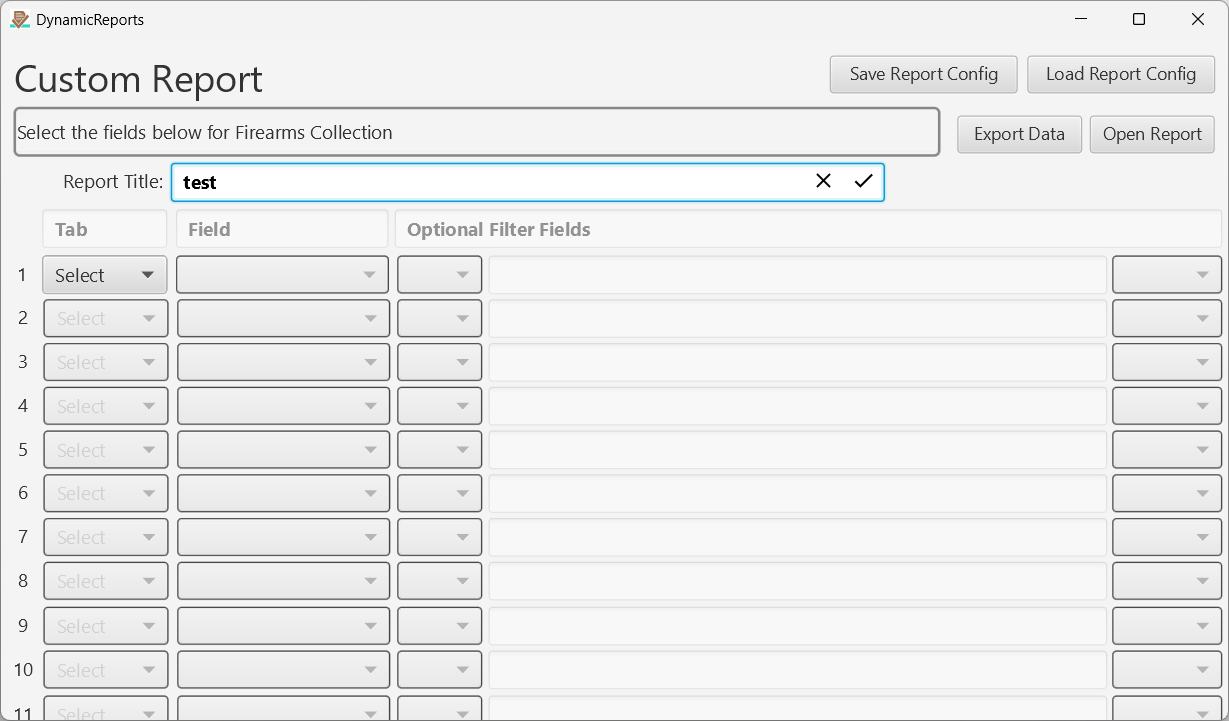Open row 6 rightmost filter dropdown
This screenshot has height=721, width=1229.
click(x=1167, y=493)
